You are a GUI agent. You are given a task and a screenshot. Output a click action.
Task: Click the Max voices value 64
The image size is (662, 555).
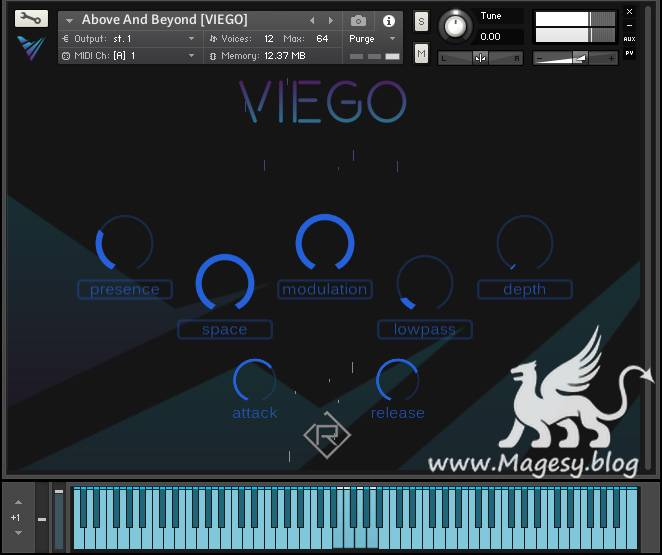click(x=322, y=39)
